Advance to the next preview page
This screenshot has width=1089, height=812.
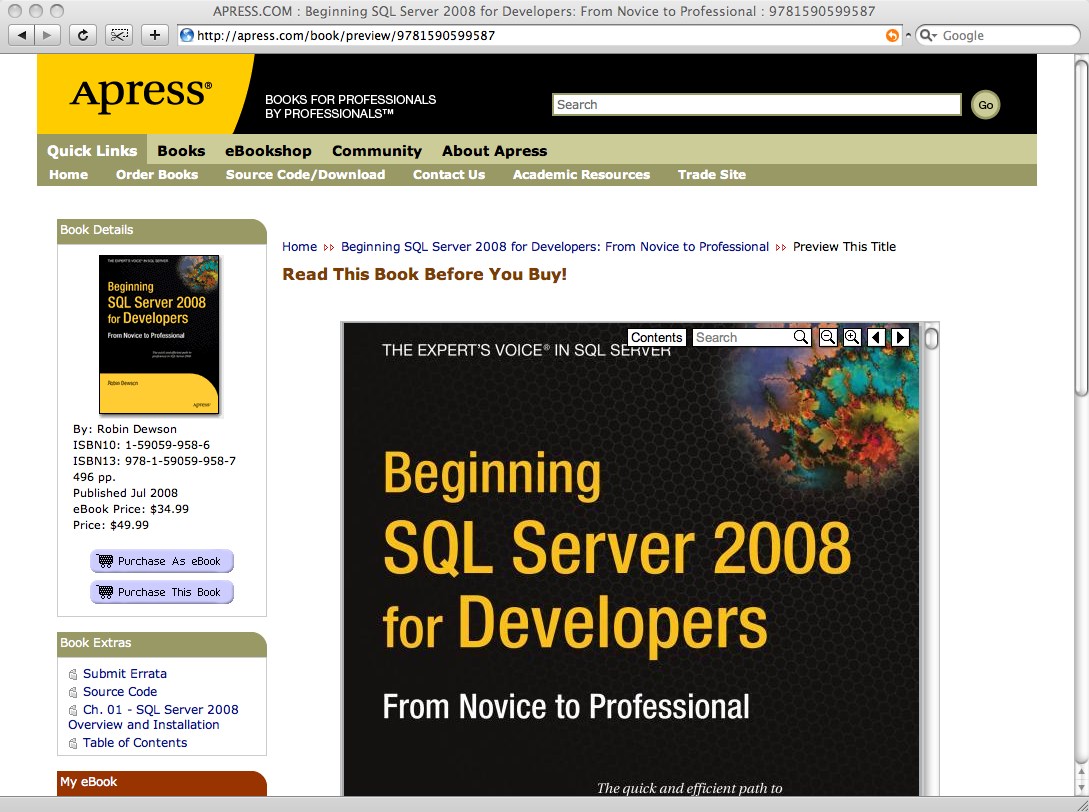[x=900, y=337]
